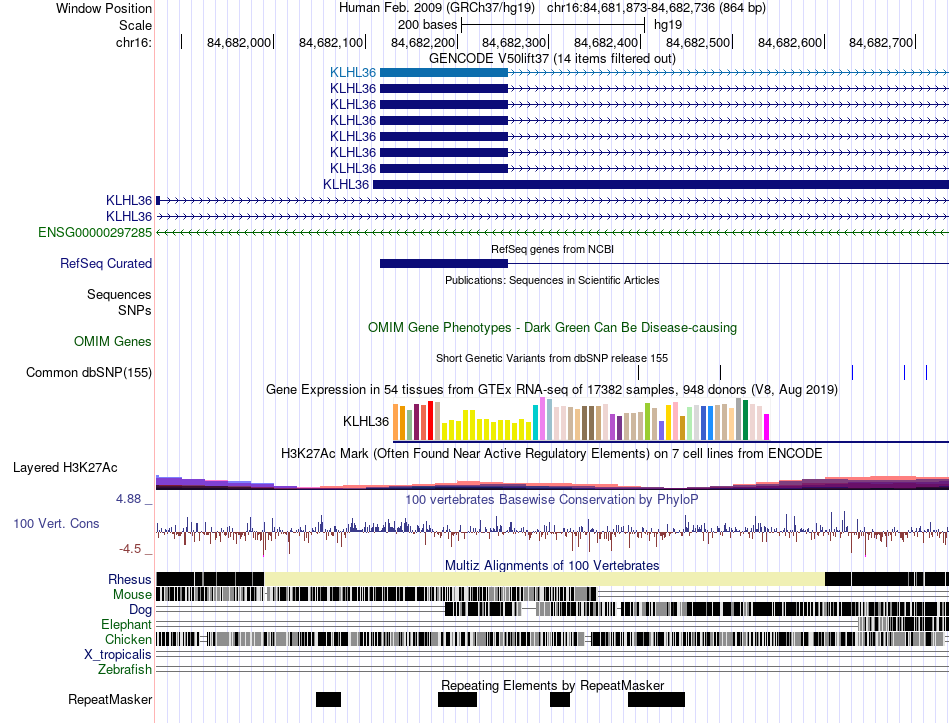Select the light-blue KLHL36 exon block
The image size is (950, 723).
click(443, 73)
